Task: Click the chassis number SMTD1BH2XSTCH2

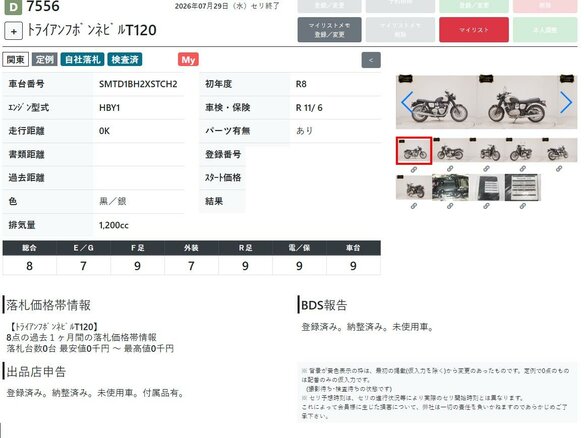Action: click(x=138, y=84)
